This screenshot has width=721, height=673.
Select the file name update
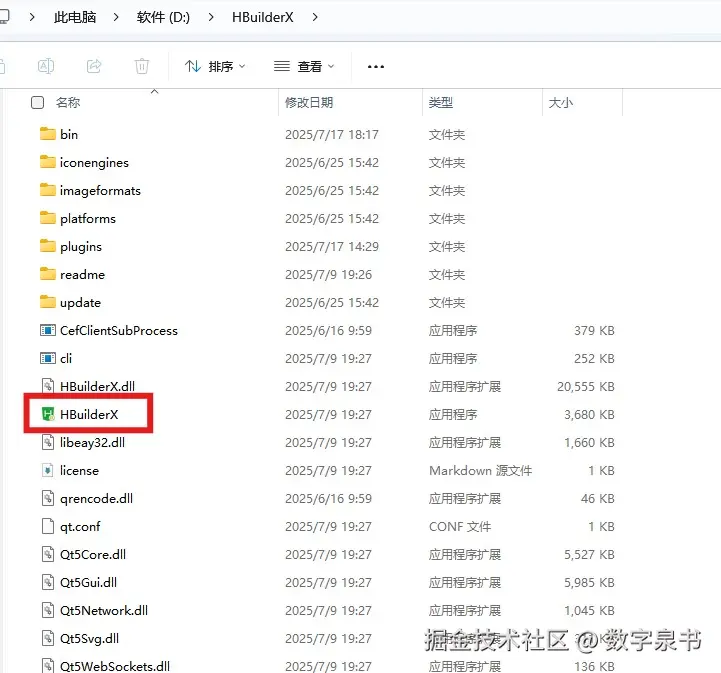click(80, 303)
